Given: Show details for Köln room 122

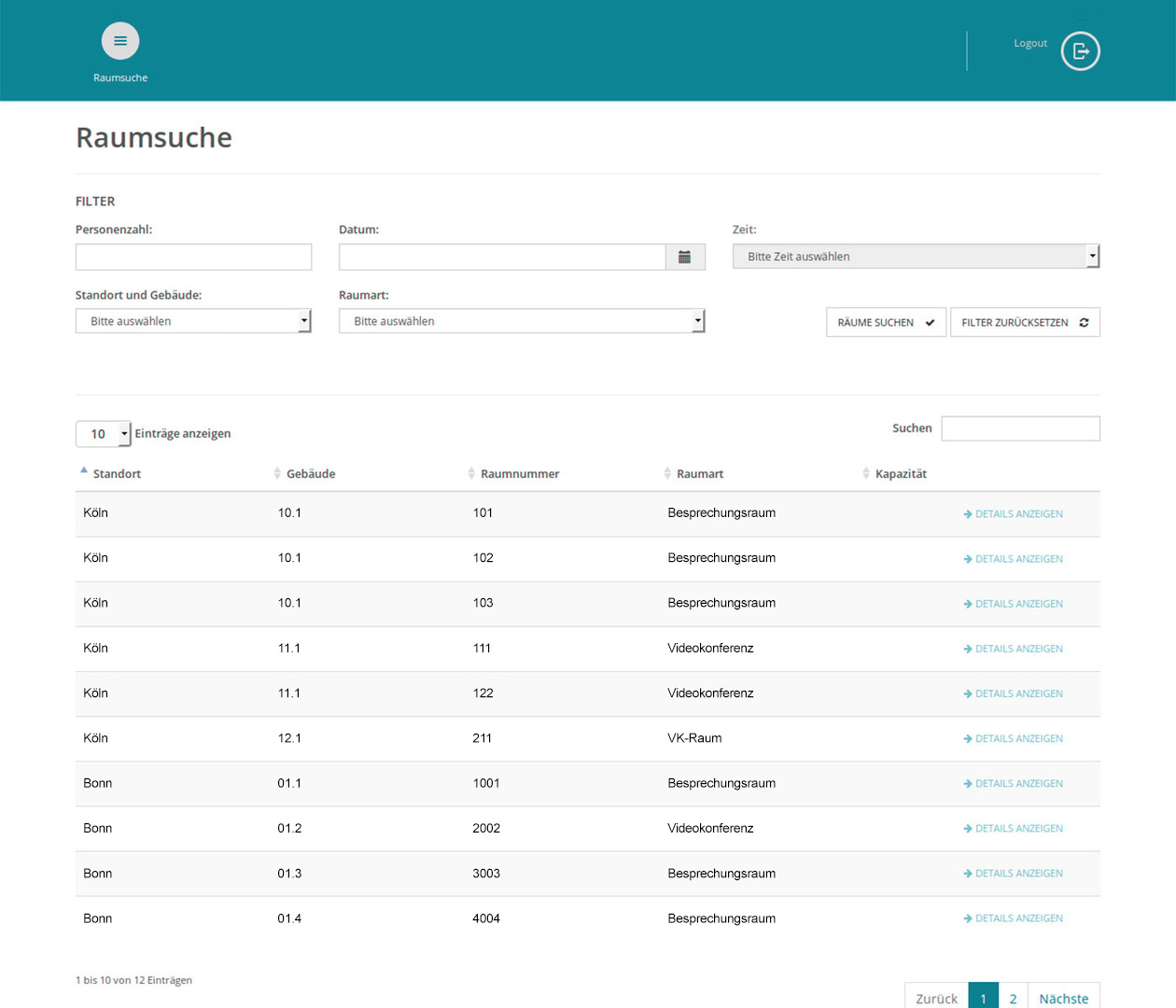Looking at the screenshot, I should pyautogui.click(x=1013, y=693).
